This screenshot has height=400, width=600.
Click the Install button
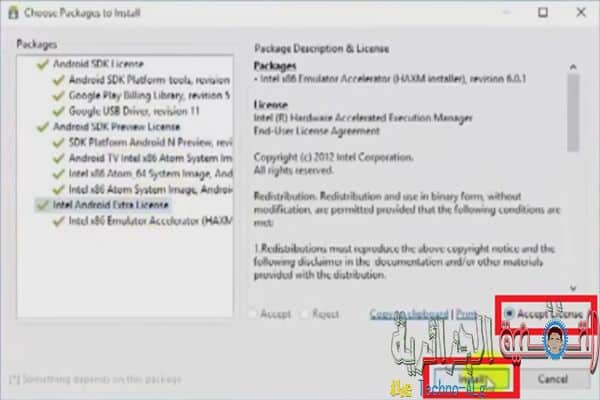click(472, 379)
